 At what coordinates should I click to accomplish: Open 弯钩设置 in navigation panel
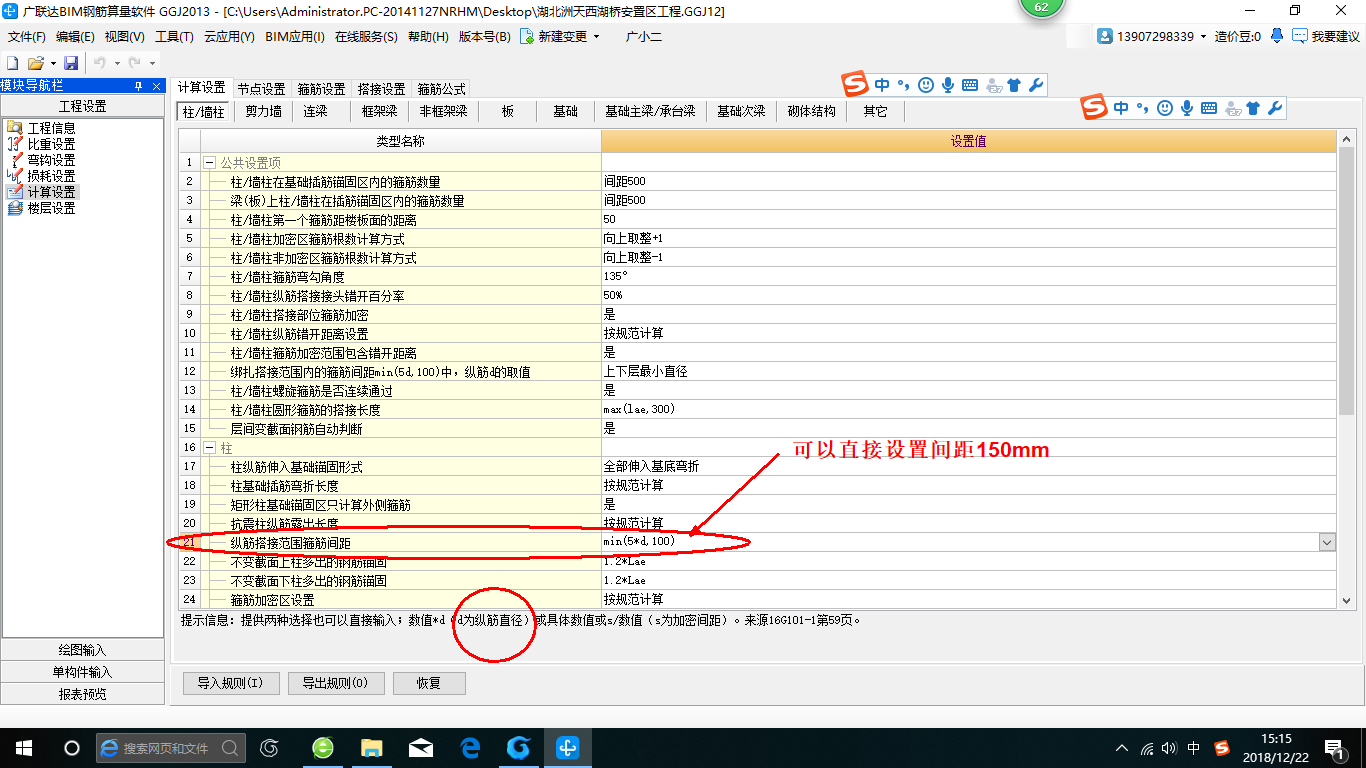[x=51, y=160]
